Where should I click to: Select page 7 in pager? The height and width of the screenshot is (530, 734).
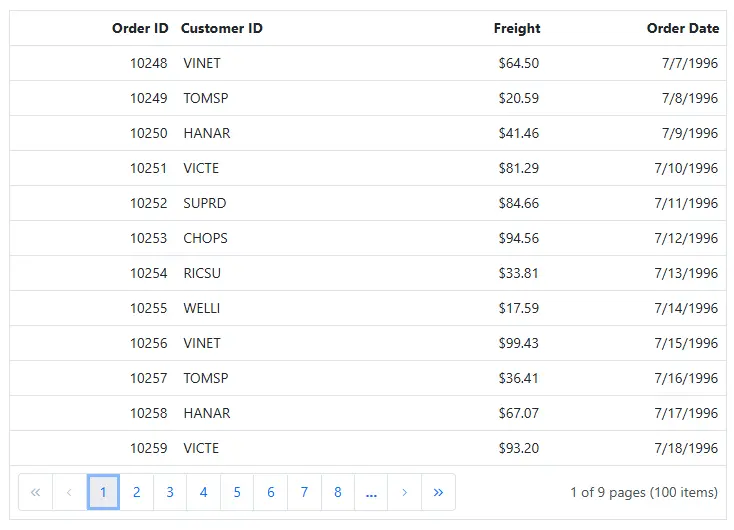[x=304, y=492]
